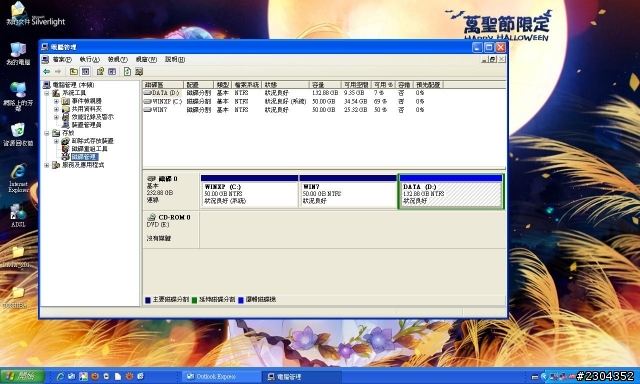This screenshot has height=384, width=640.
Task: Open the 網路上的芳鄰 Network Places desktop icon
Action: [x=18, y=96]
